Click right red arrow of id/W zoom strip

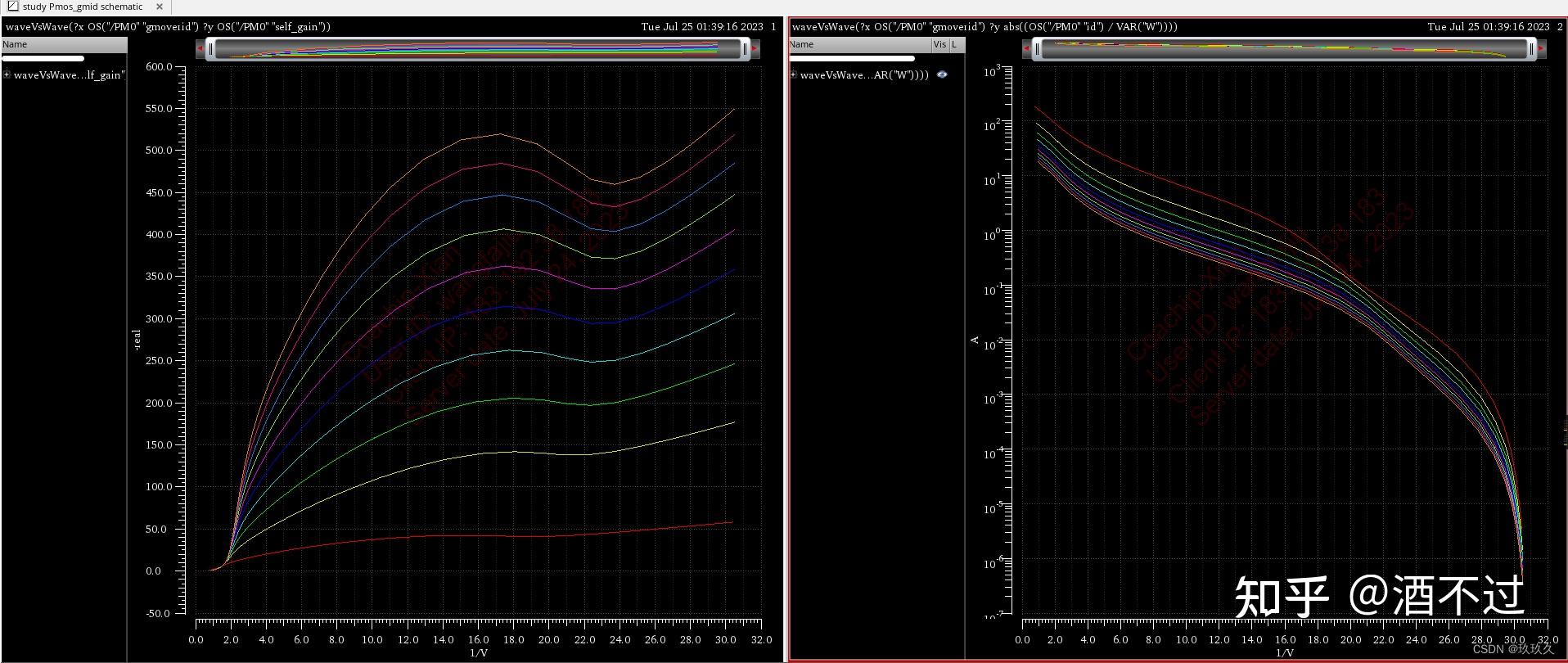point(1541,49)
